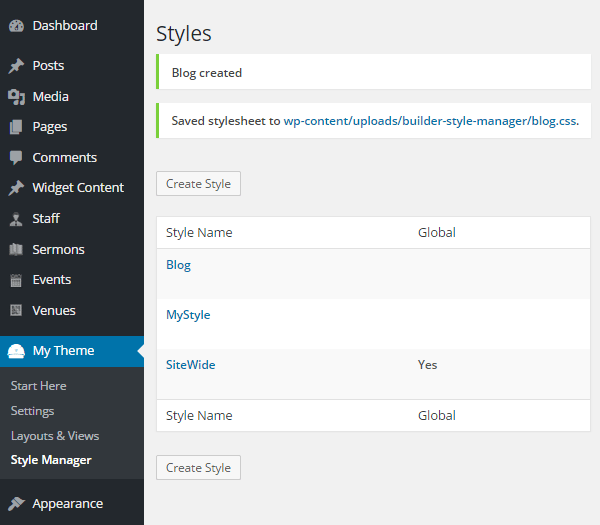Select Style Manager submenu item

tap(51, 460)
